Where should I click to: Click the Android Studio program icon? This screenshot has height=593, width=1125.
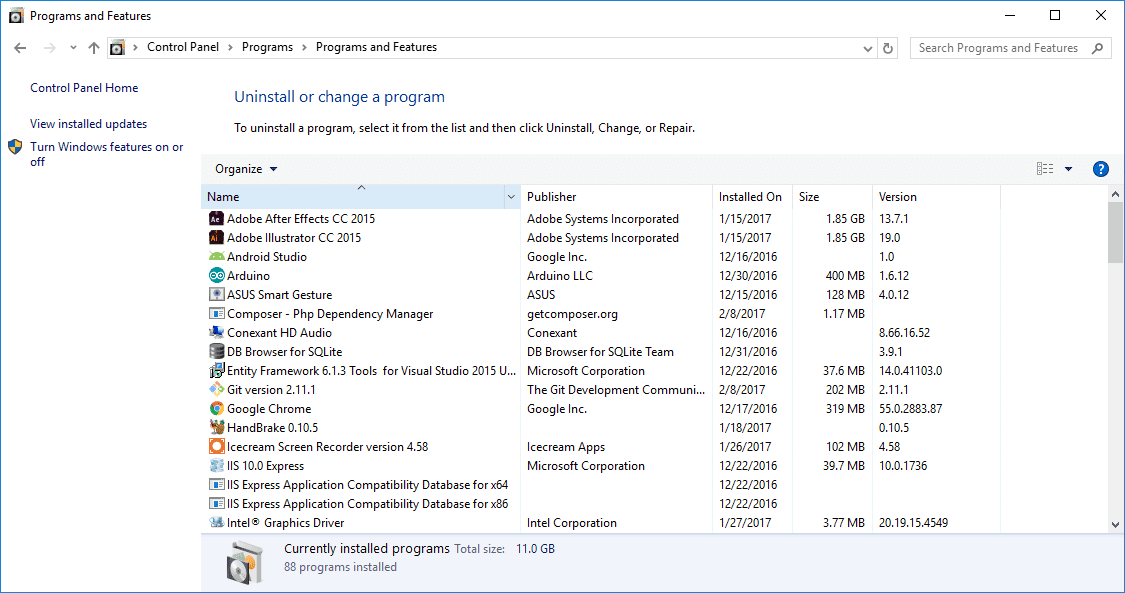coord(216,257)
